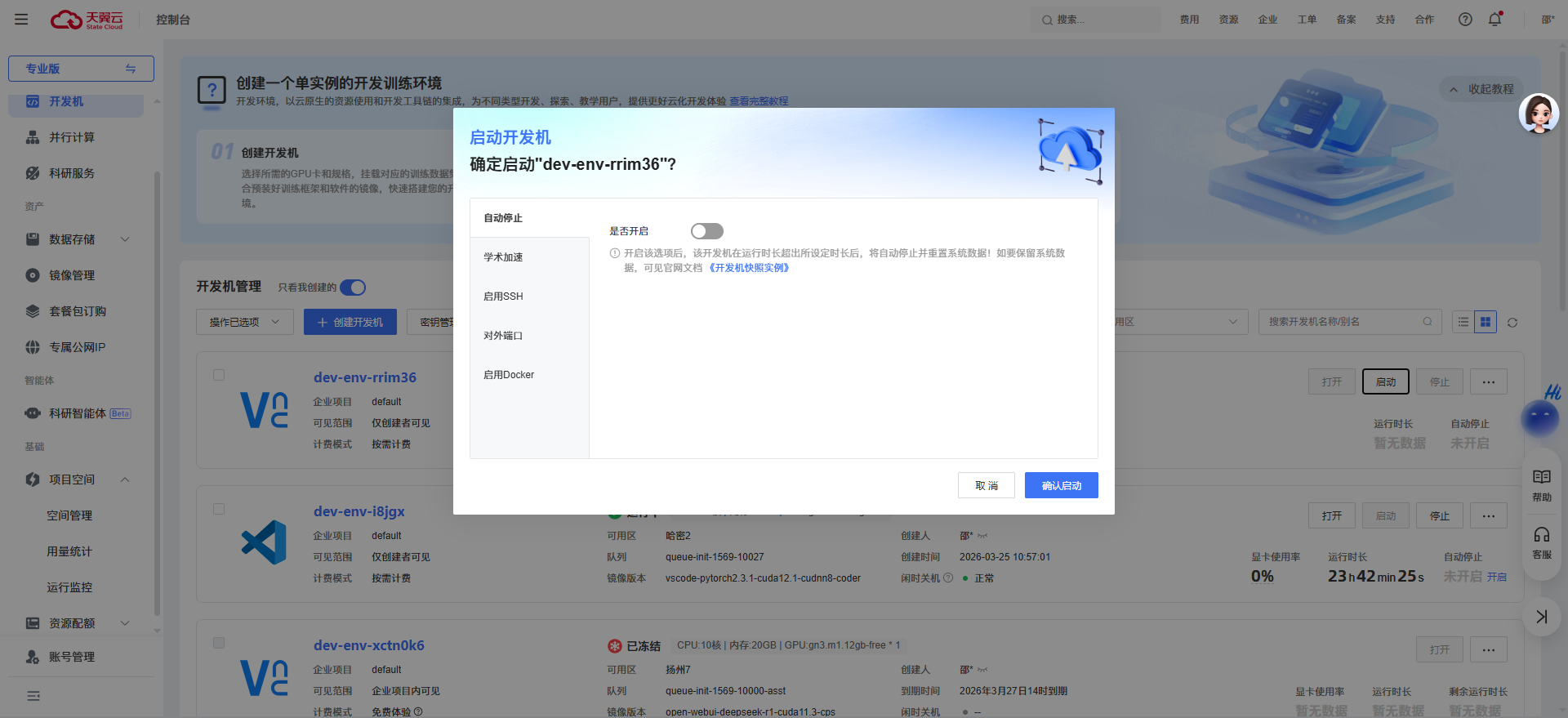Click the 账号管理 sidebar icon

click(33, 657)
